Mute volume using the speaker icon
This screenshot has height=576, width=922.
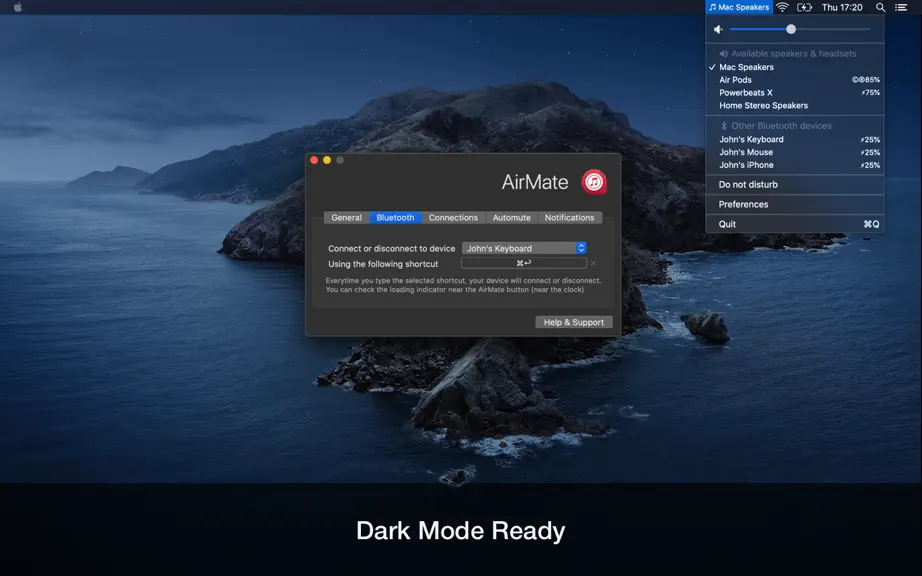(718, 29)
